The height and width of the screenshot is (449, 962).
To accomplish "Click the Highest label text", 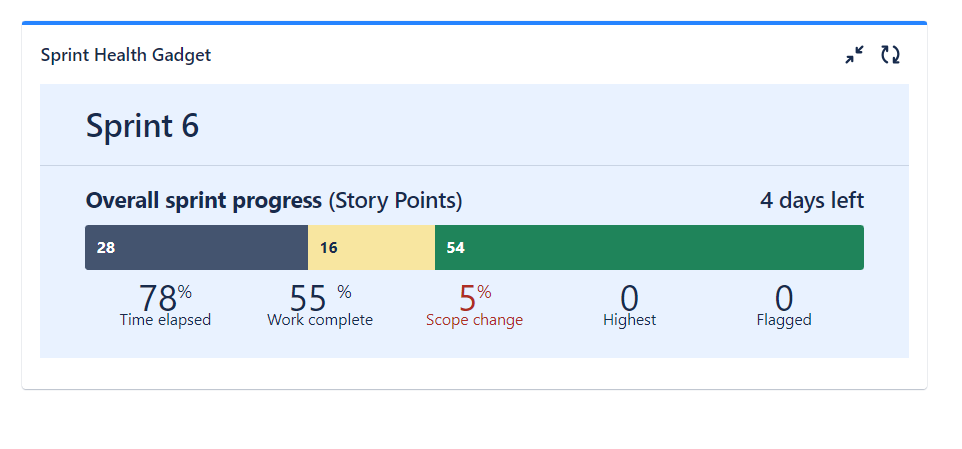I will coord(629,320).
